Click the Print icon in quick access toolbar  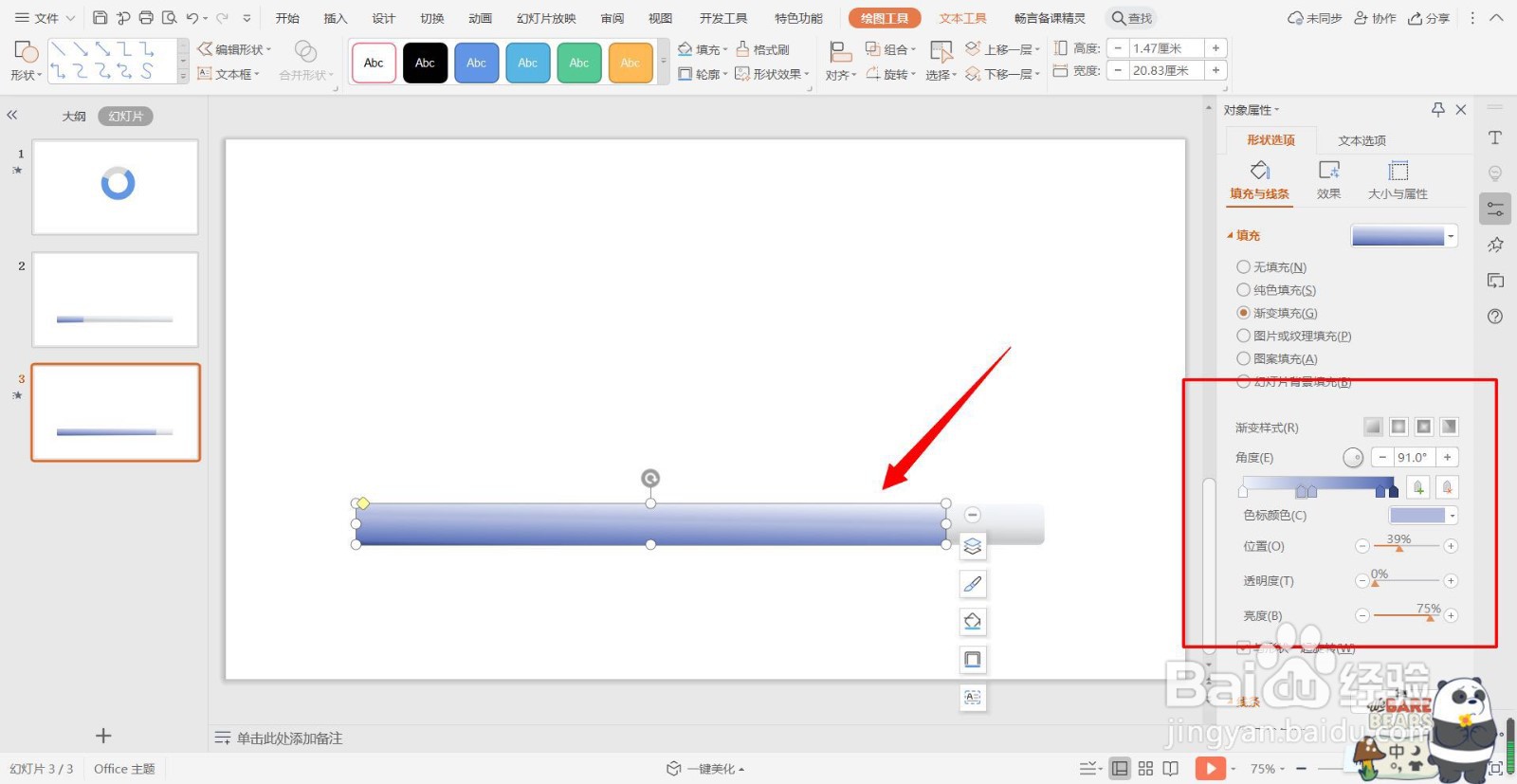tap(146, 18)
